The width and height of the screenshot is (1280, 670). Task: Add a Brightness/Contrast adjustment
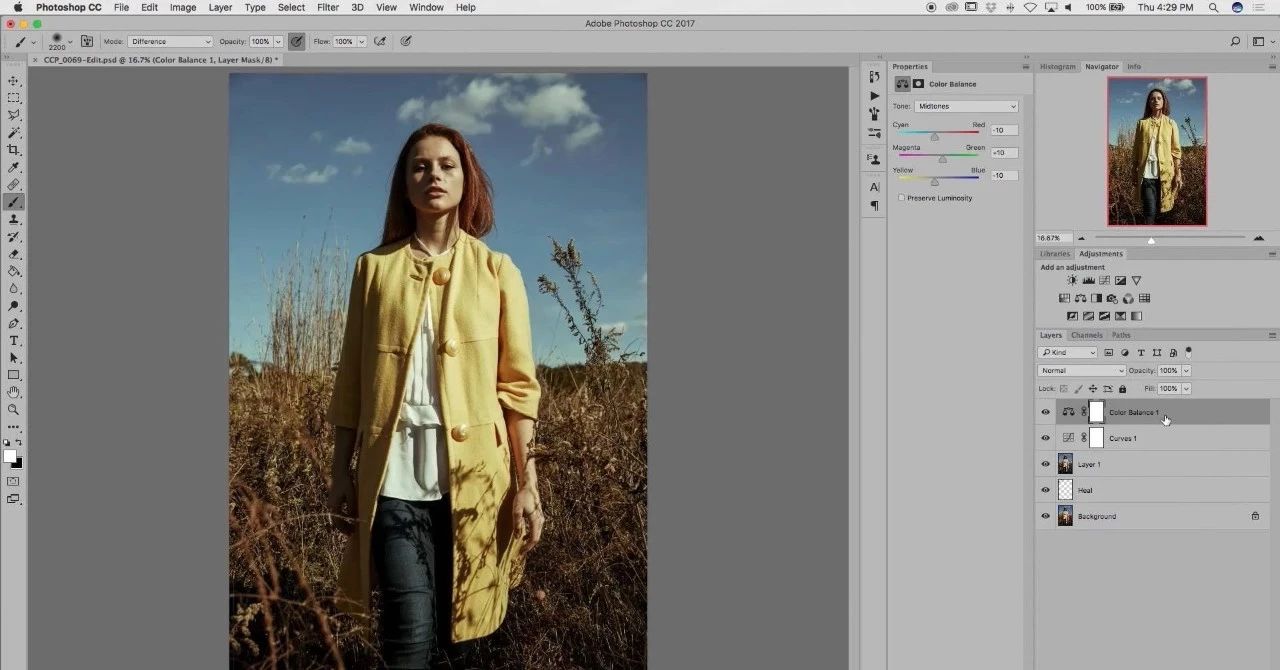[x=1072, y=281]
